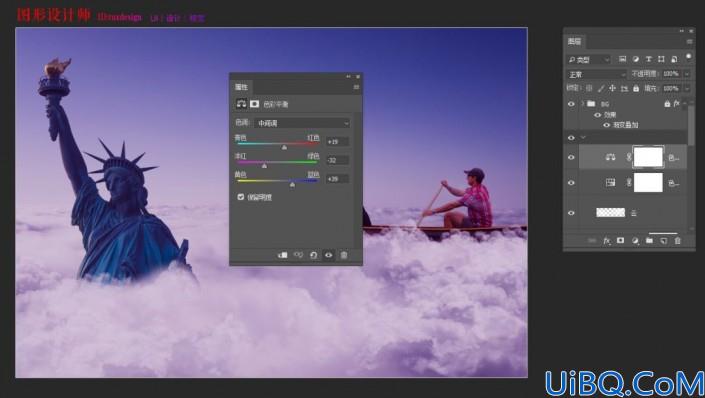Add a layer mask from Layers footer

620,241
